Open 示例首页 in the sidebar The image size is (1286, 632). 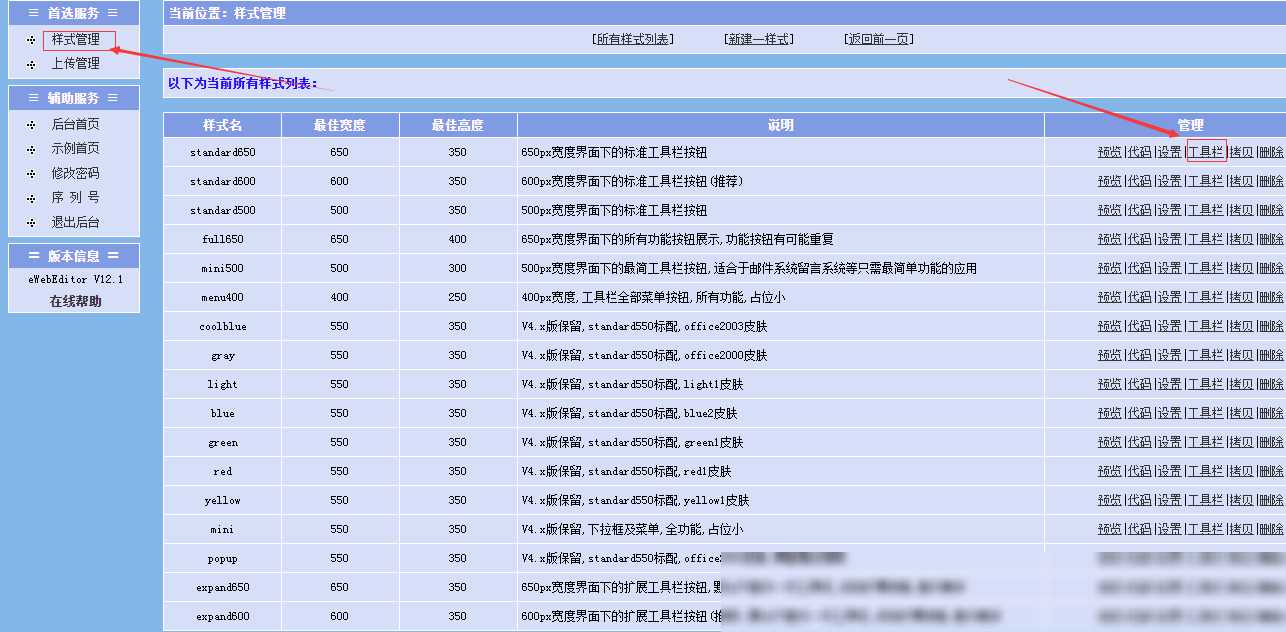click(x=76, y=149)
